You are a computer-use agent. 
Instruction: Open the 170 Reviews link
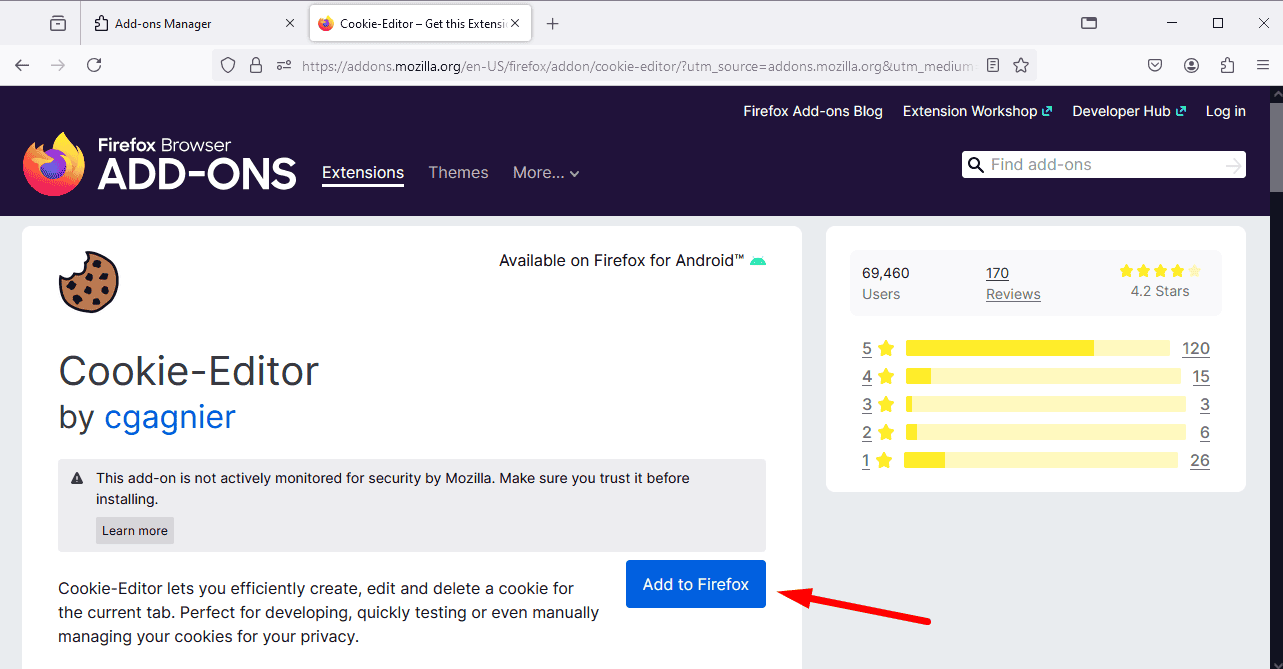pos(1012,283)
